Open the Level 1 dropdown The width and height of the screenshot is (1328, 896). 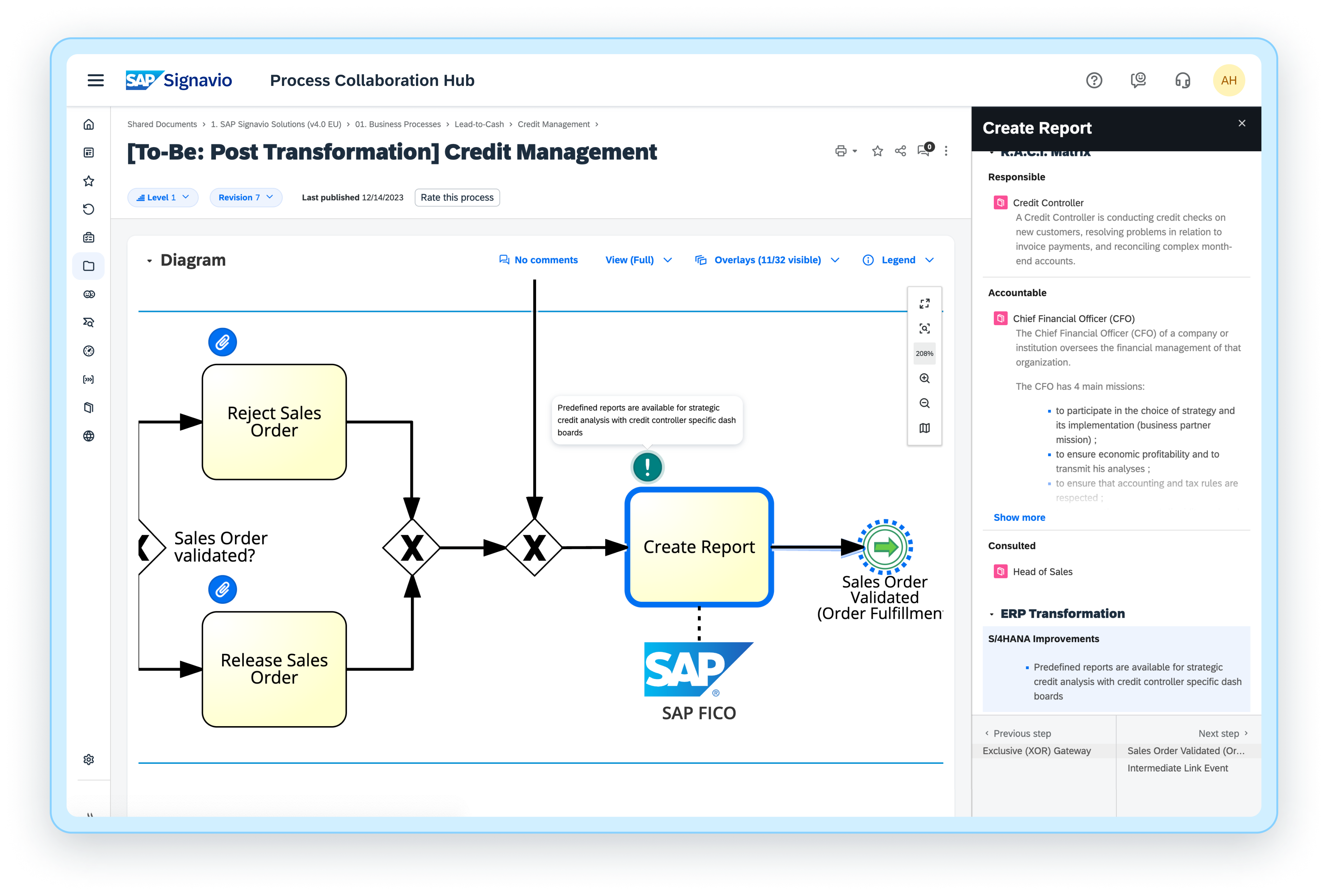coord(163,198)
